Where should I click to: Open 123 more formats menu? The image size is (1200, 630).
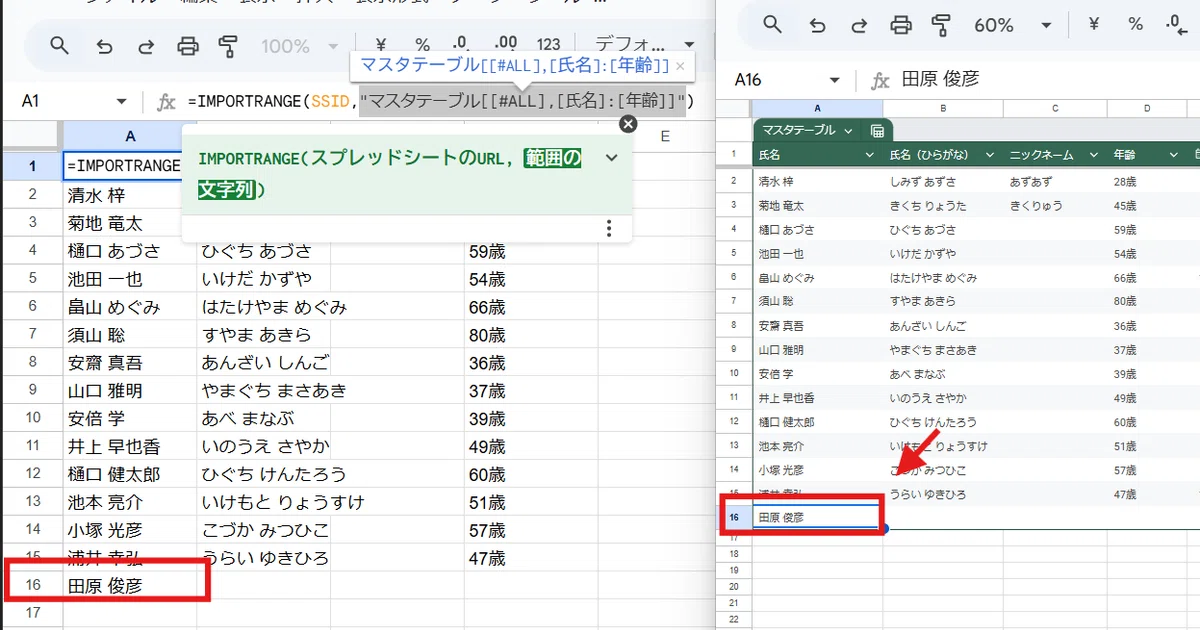[549, 45]
